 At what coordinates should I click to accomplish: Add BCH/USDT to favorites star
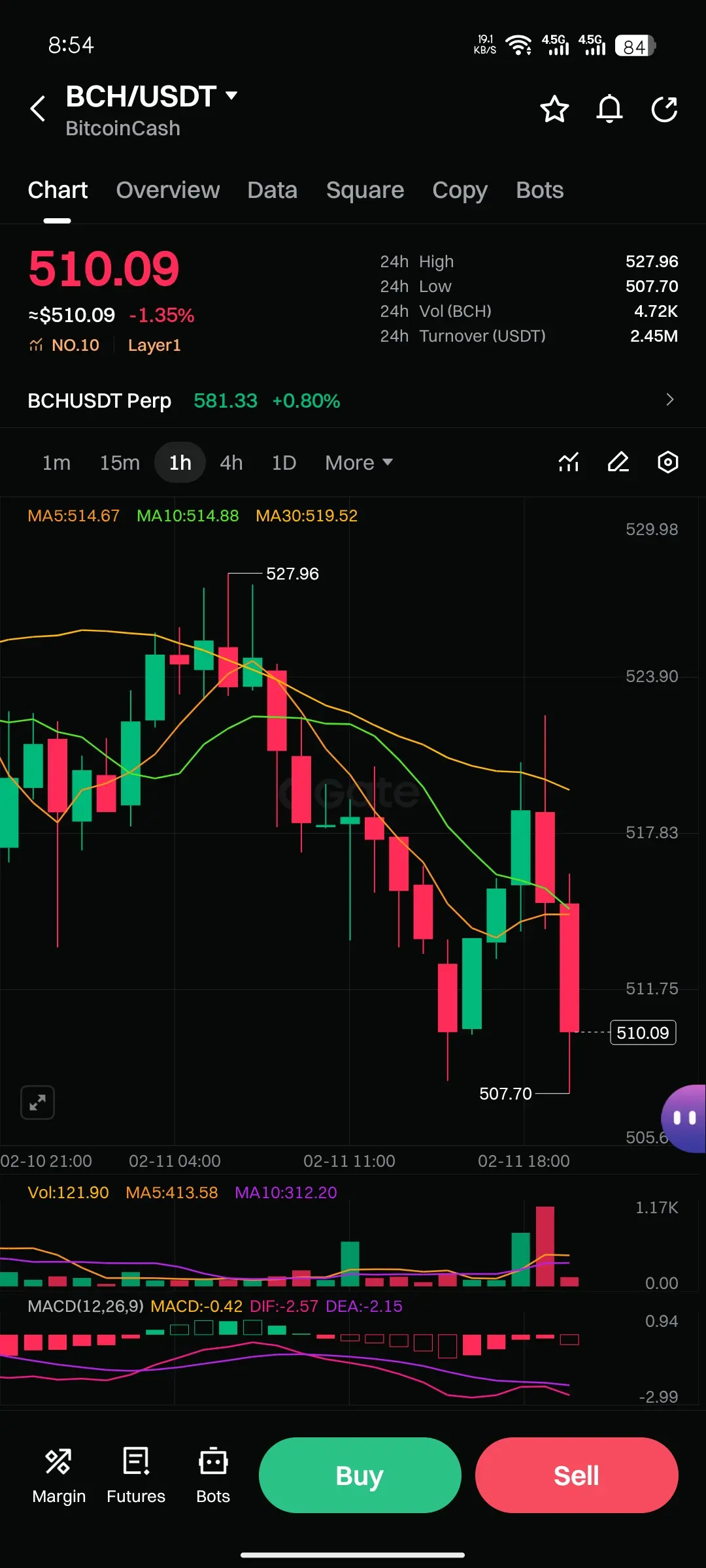click(554, 108)
